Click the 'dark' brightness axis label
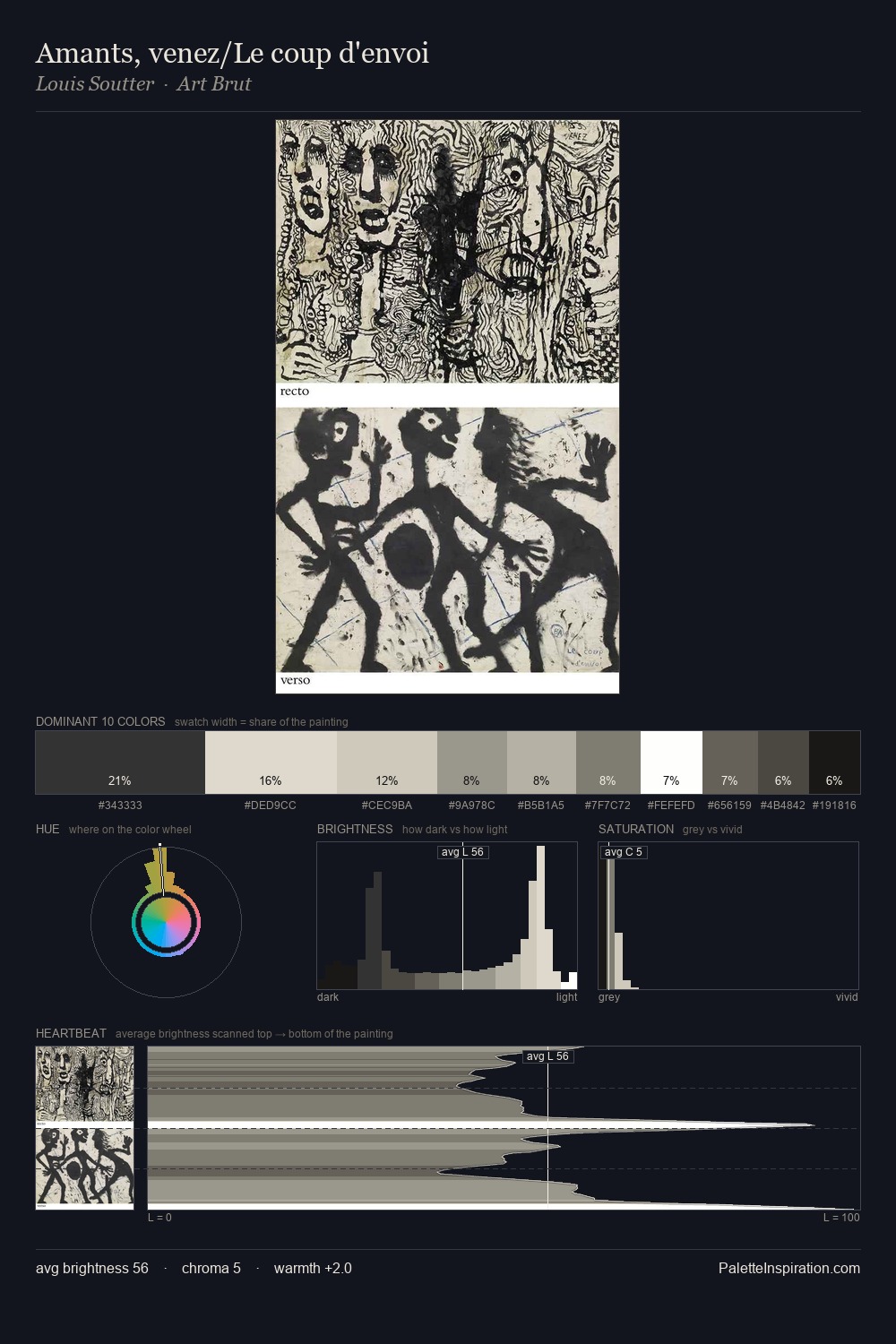 coord(328,997)
